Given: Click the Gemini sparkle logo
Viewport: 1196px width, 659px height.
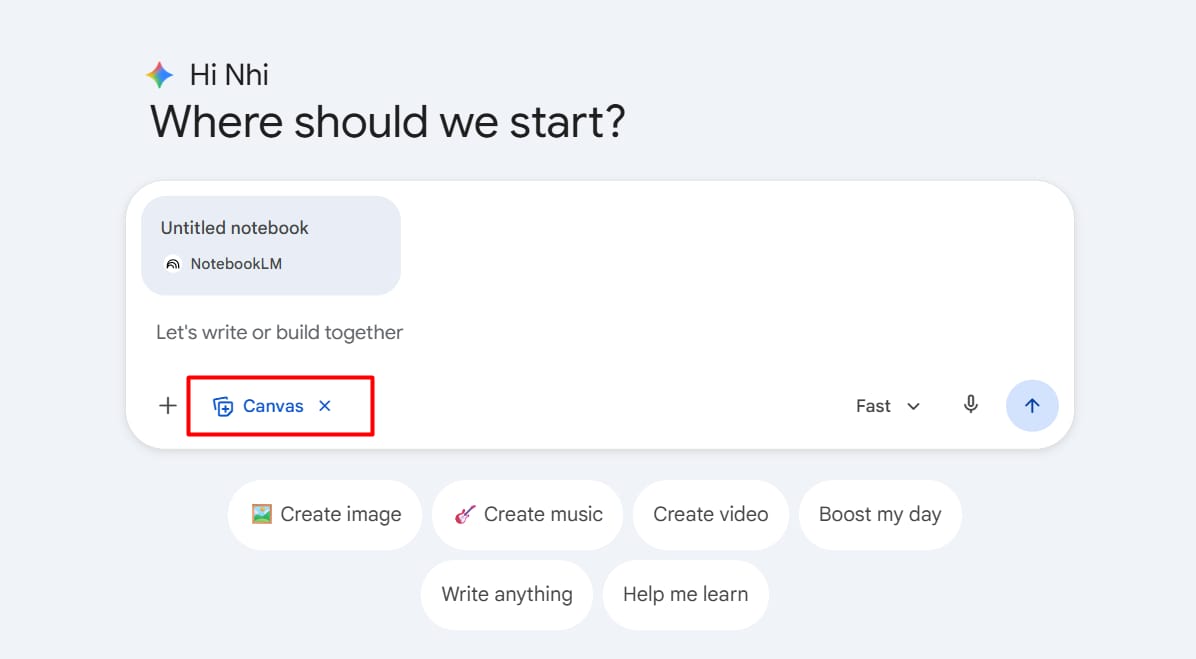Looking at the screenshot, I should point(160,75).
